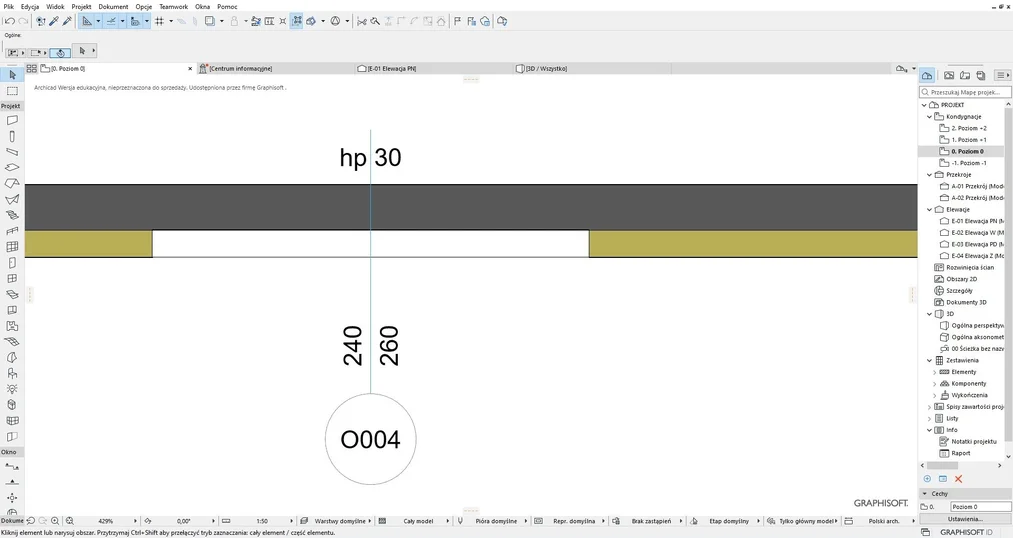Image resolution: width=1013 pixels, height=538 pixels.
Task: Close the 0. Poziom 0 tab
Action: tap(190, 68)
